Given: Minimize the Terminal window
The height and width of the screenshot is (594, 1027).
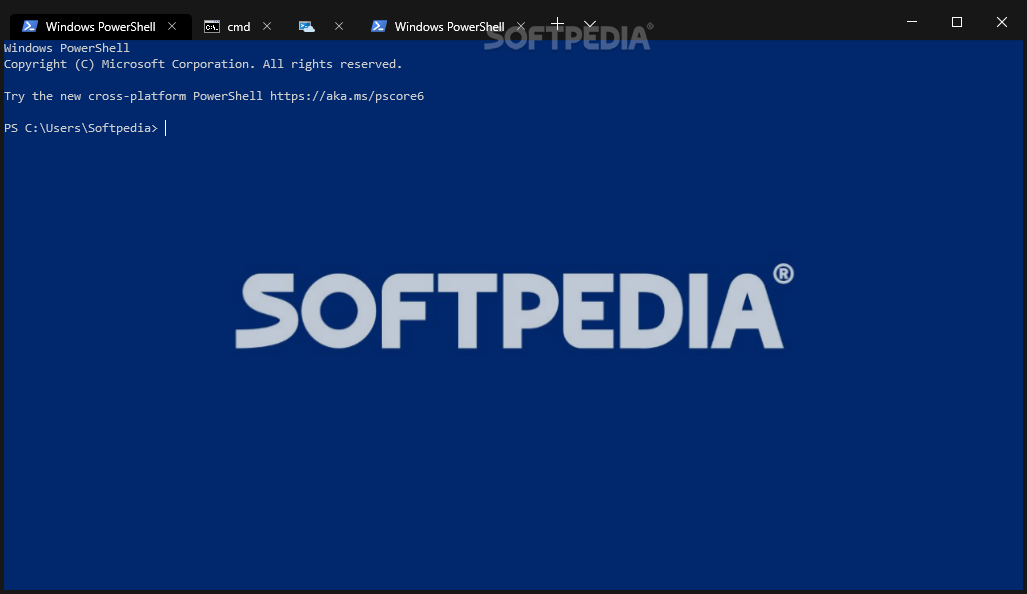Looking at the screenshot, I should [912, 22].
